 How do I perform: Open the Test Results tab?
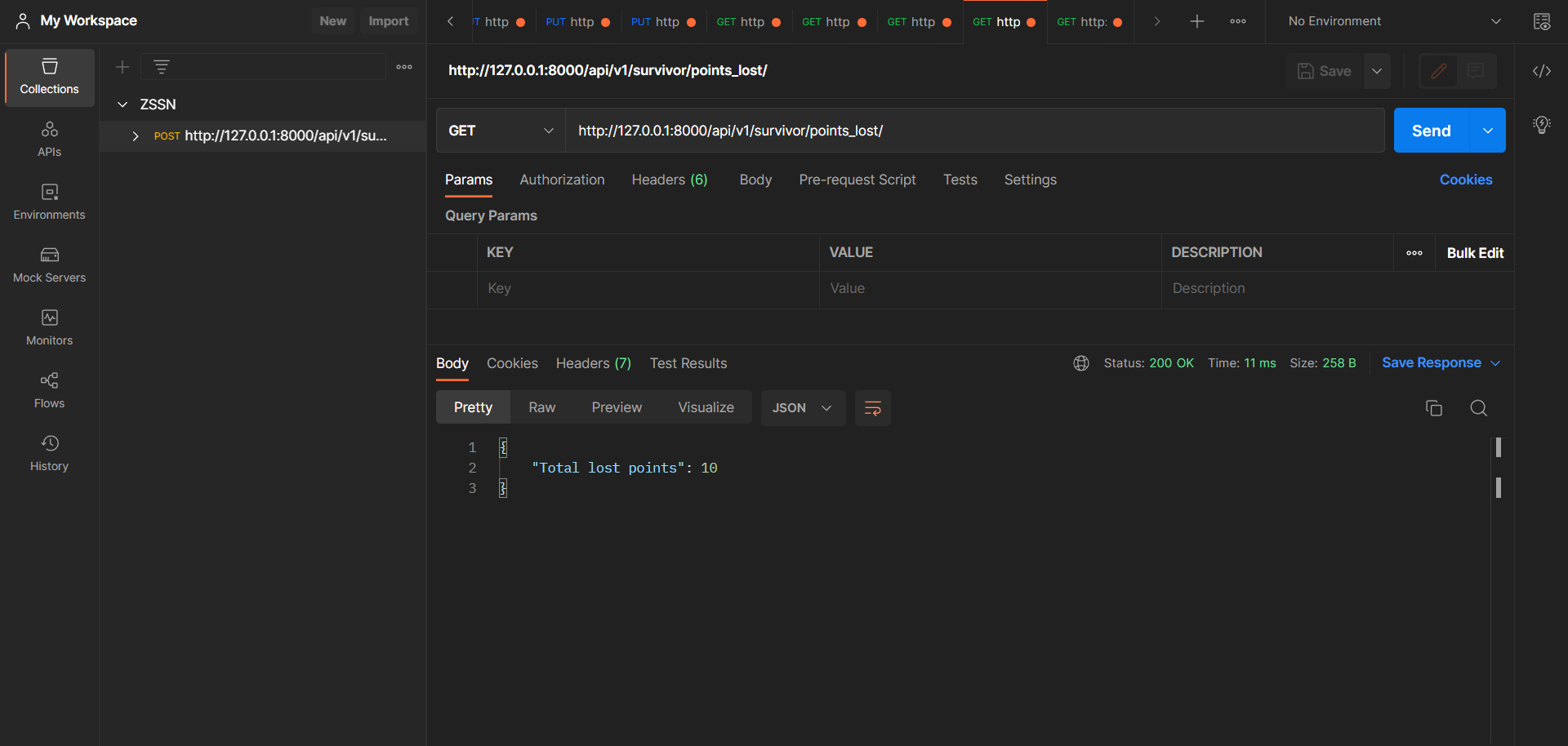click(x=688, y=363)
